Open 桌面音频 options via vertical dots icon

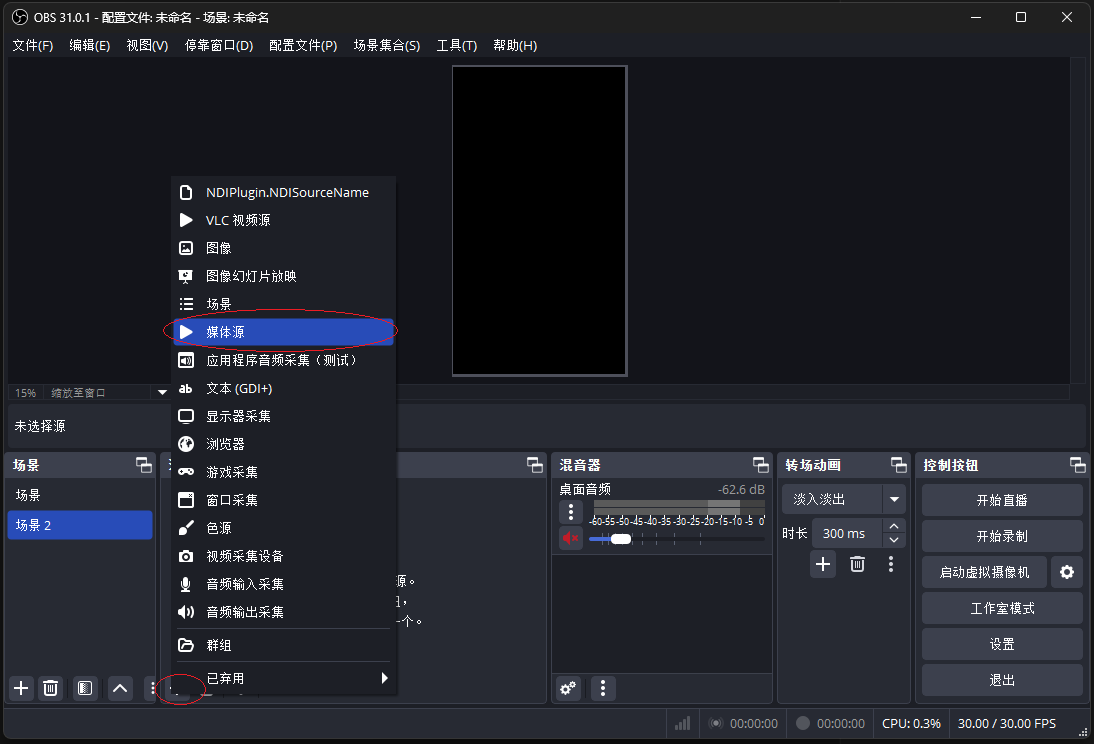[x=570, y=512]
